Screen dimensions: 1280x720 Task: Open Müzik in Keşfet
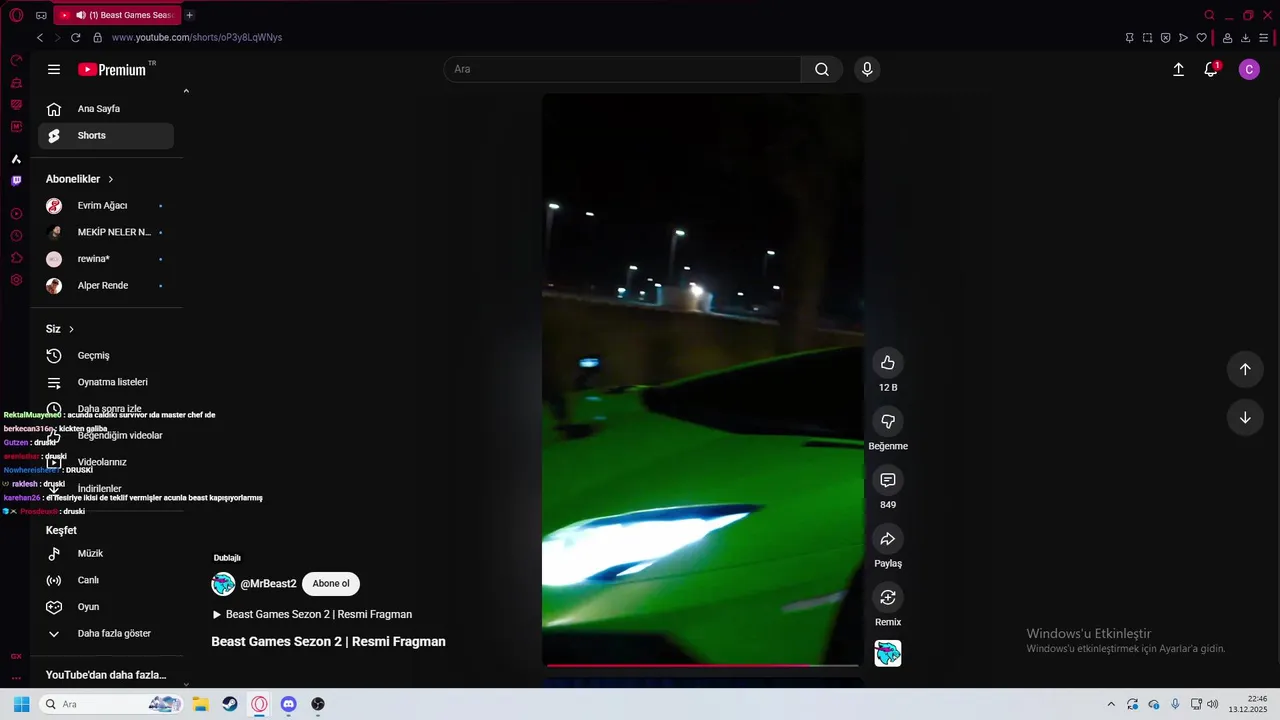(106, 554)
